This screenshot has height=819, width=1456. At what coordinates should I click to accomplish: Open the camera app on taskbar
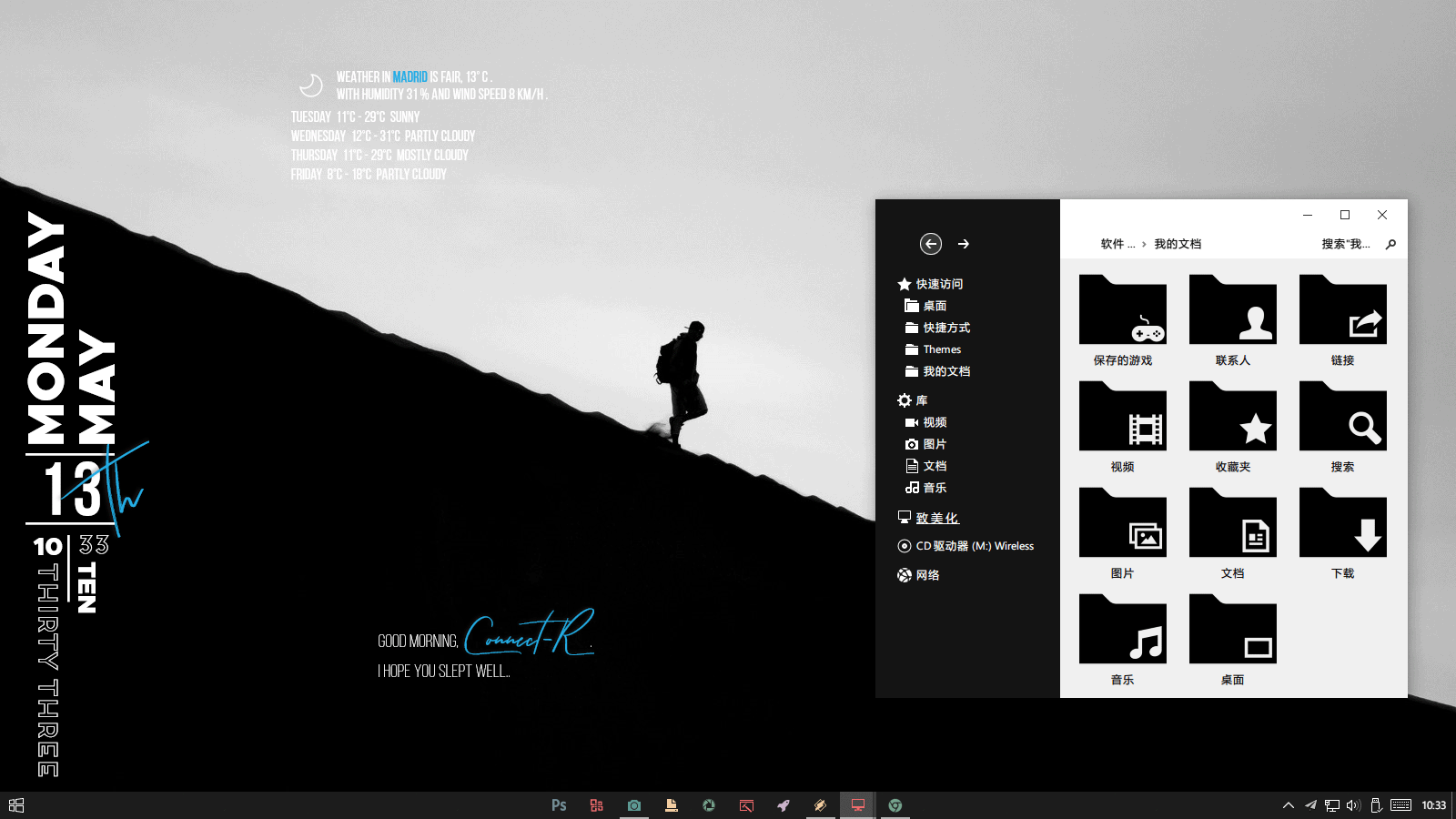(634, 805)
